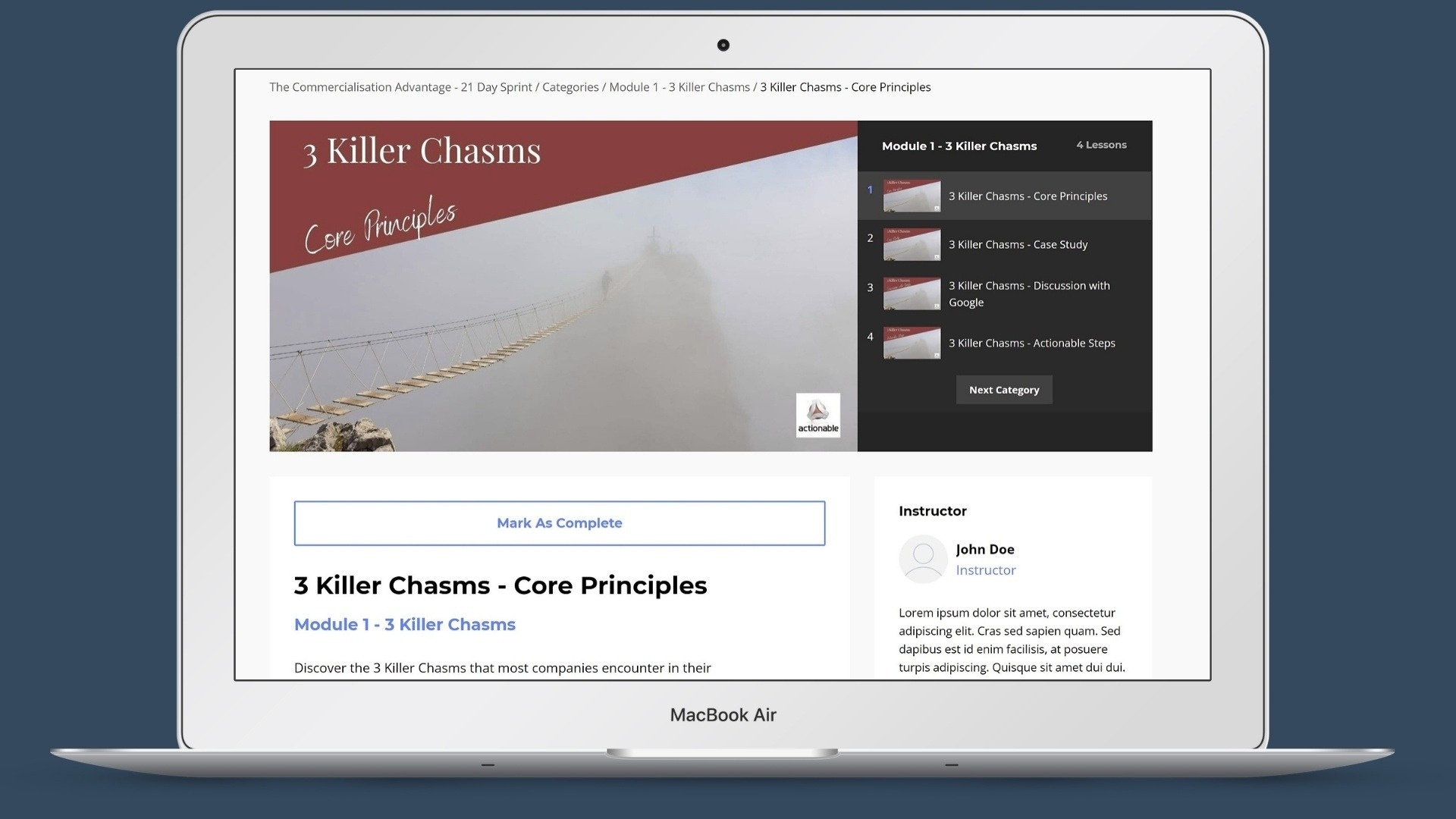
Task: Open Case Study lesson thumbnail
Action: pos(912,245)
